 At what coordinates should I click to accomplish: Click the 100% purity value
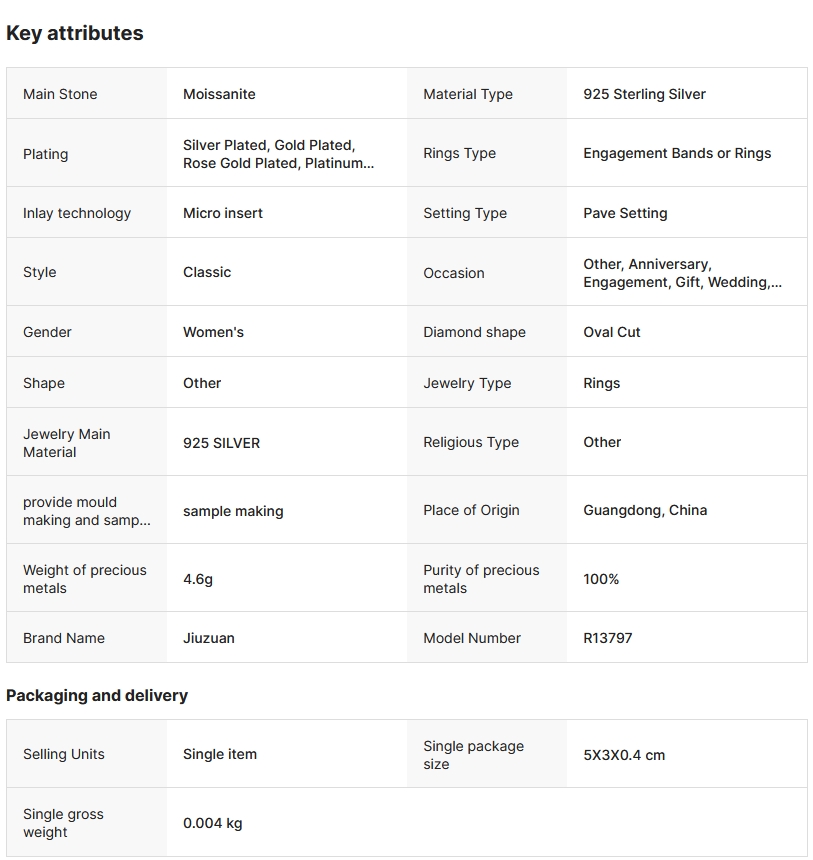click(x=601, y=579)
